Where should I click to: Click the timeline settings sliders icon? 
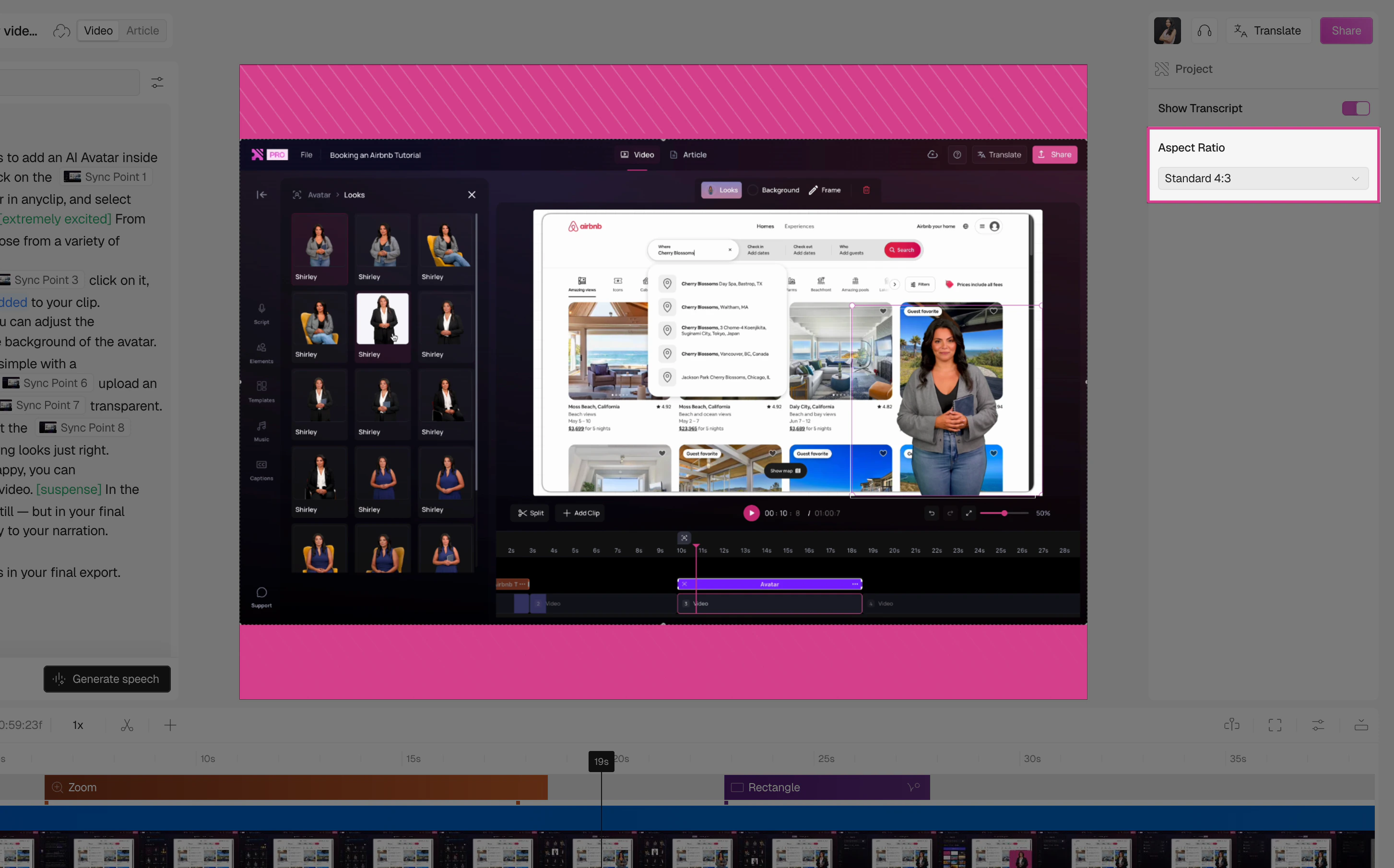point(1318,725)
